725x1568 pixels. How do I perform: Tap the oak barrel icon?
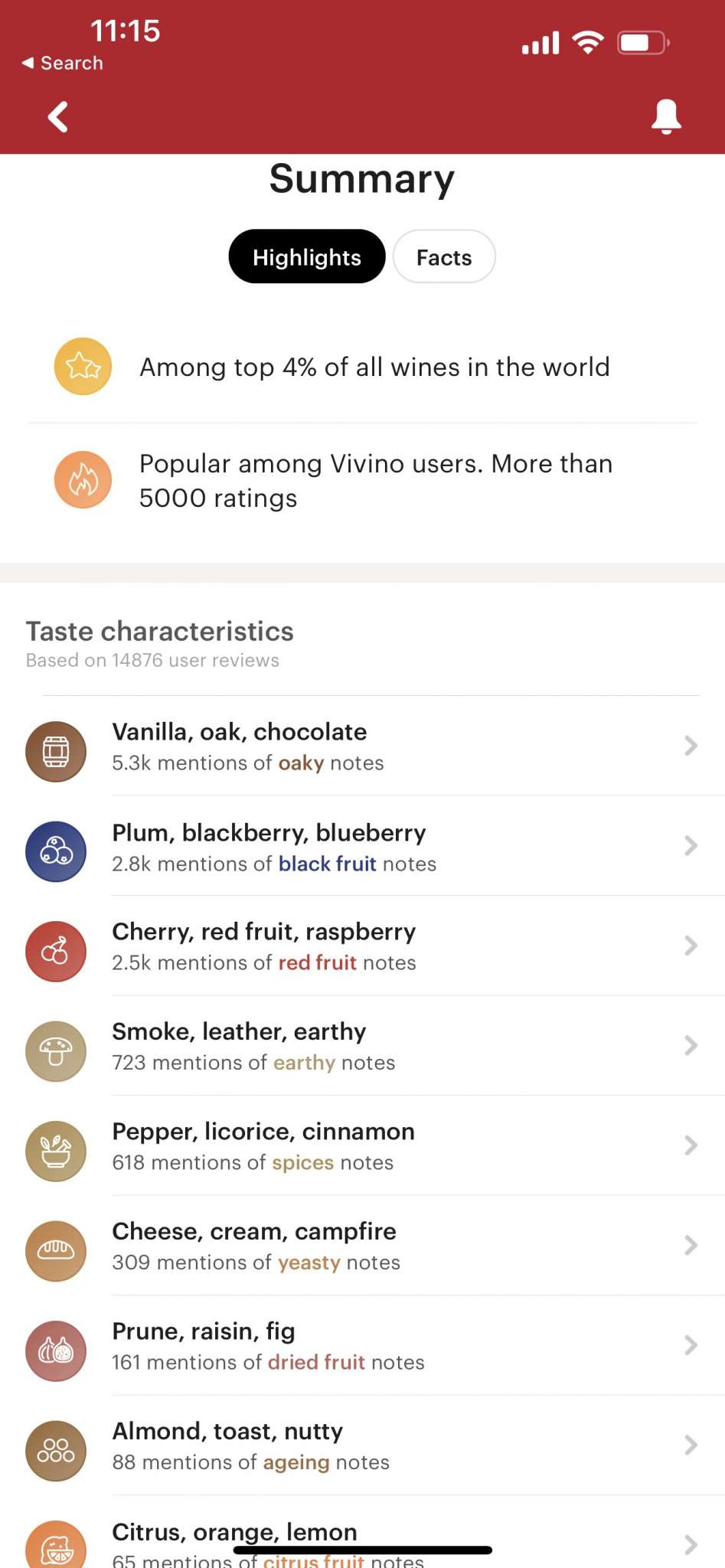tap(56, 751)
